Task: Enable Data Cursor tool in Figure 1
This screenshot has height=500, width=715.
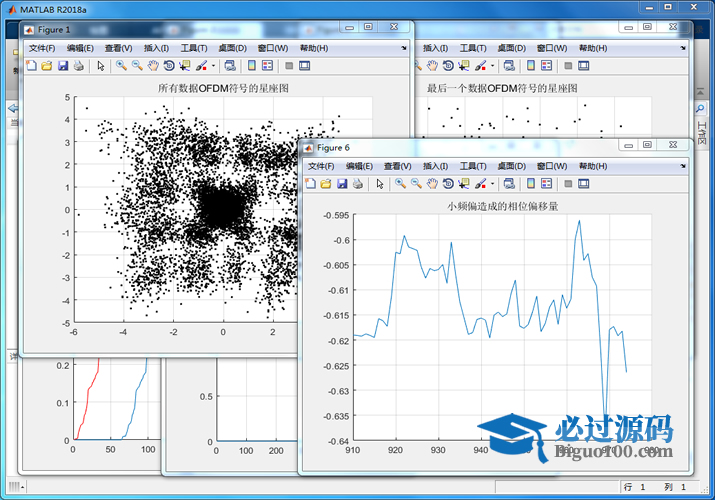Action: tap(185, 66)
